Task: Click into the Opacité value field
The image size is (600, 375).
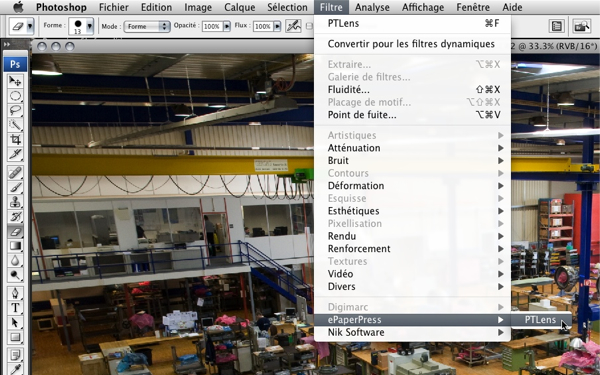Action: pyautogui.click(x=212, y=26)
